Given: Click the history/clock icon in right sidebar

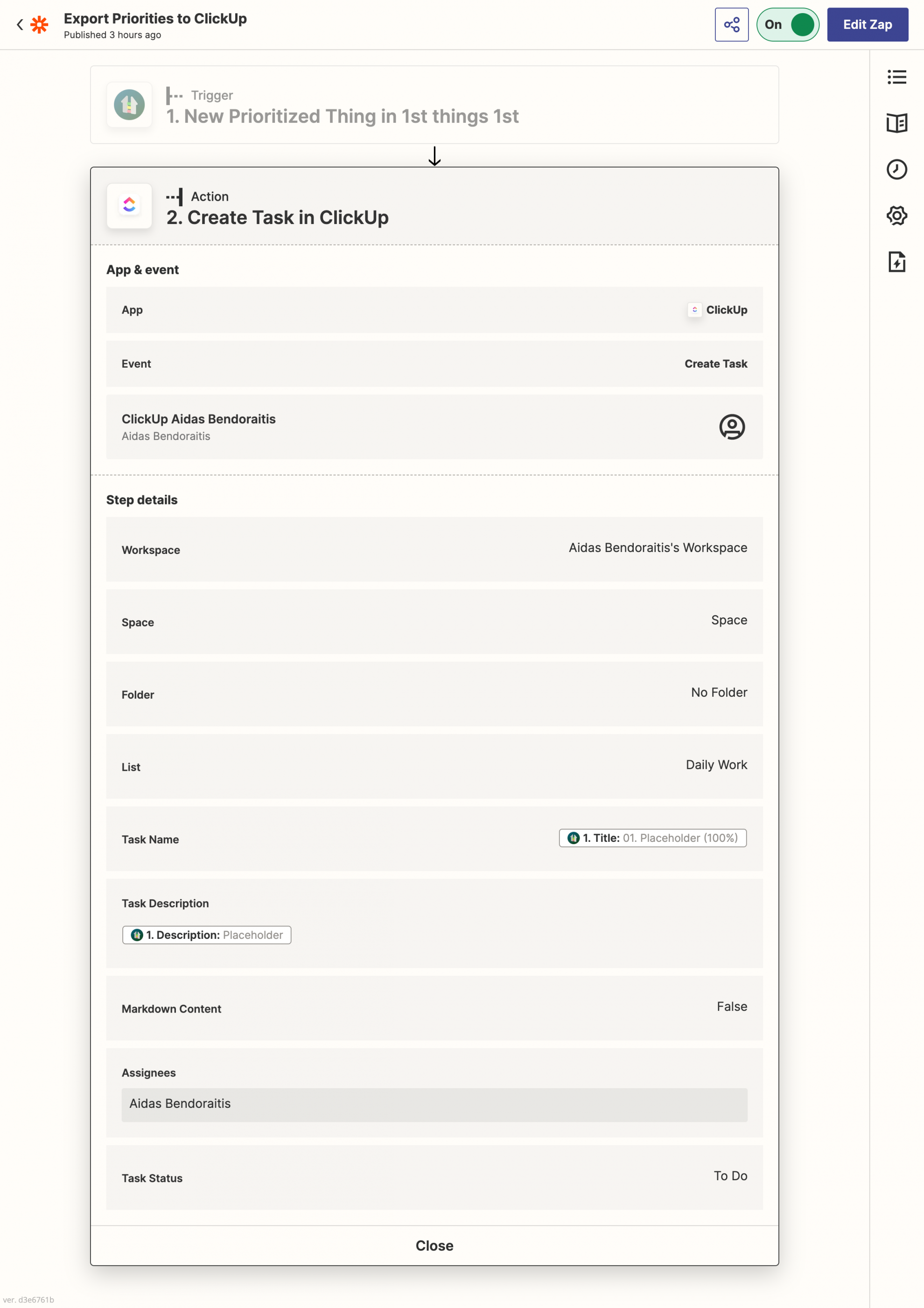Looking at the screenshot, I should pos(896,168).
